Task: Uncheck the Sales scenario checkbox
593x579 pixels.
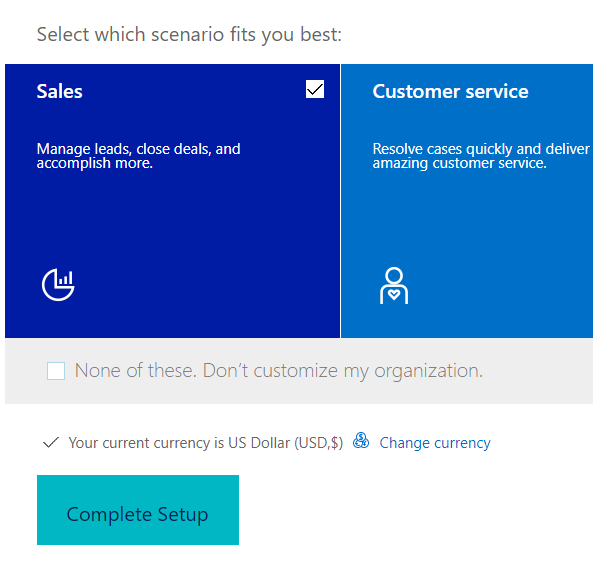Action: 315,89
